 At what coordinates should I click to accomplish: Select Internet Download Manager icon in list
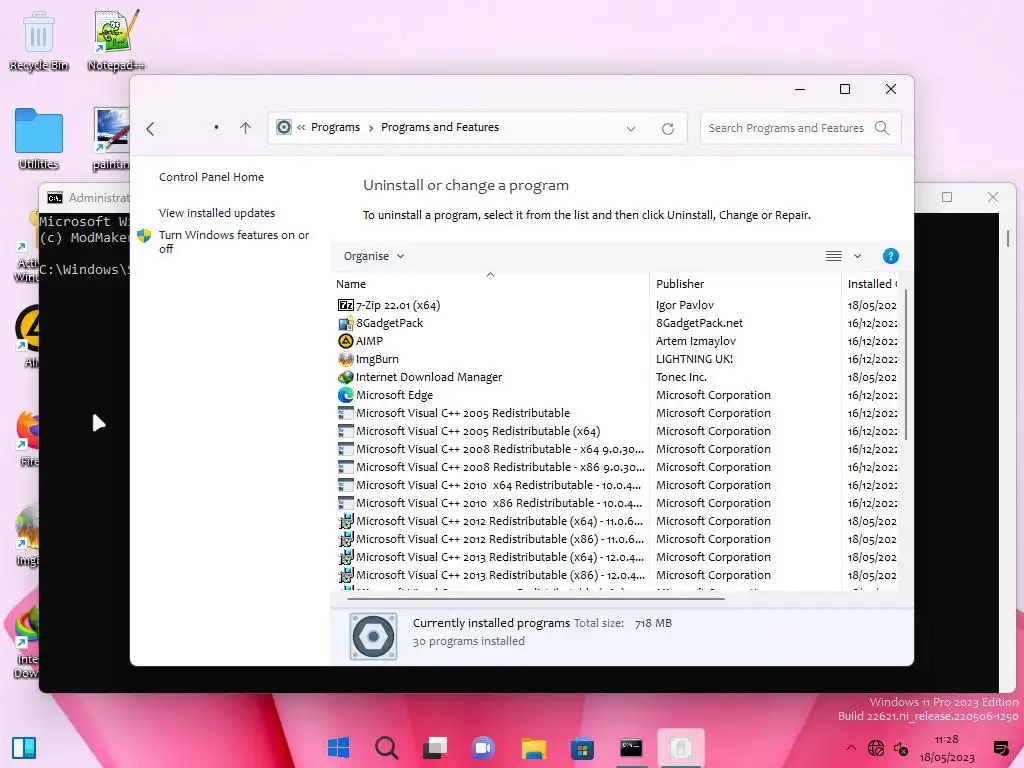[x=345, y=377]
